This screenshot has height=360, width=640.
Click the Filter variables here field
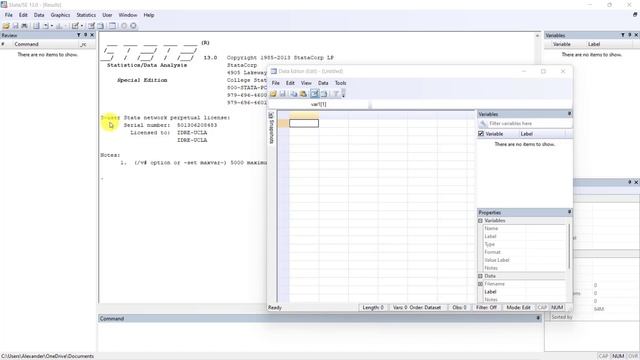tap(525, 123)
